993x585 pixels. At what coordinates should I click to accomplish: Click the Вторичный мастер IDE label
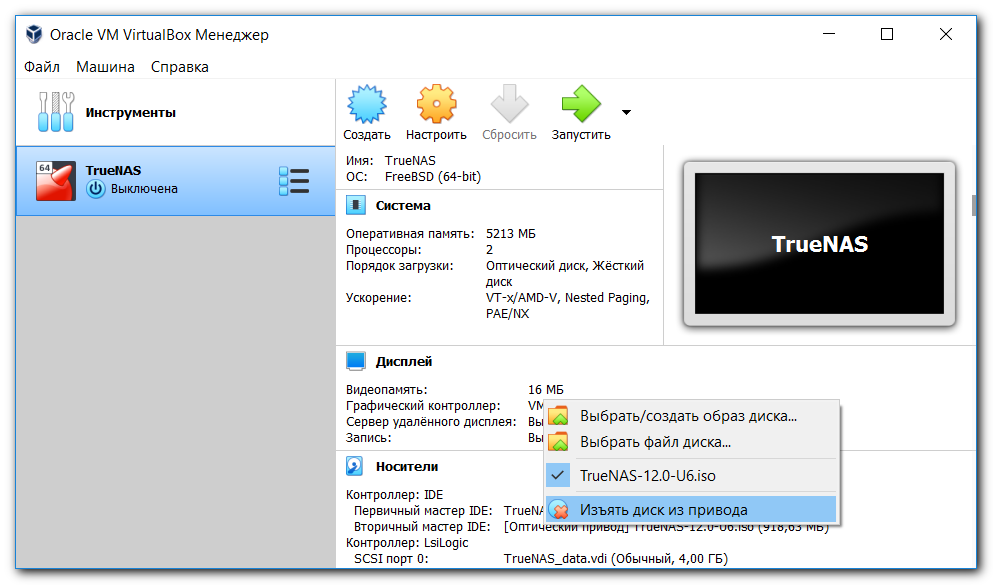(422, 527)
